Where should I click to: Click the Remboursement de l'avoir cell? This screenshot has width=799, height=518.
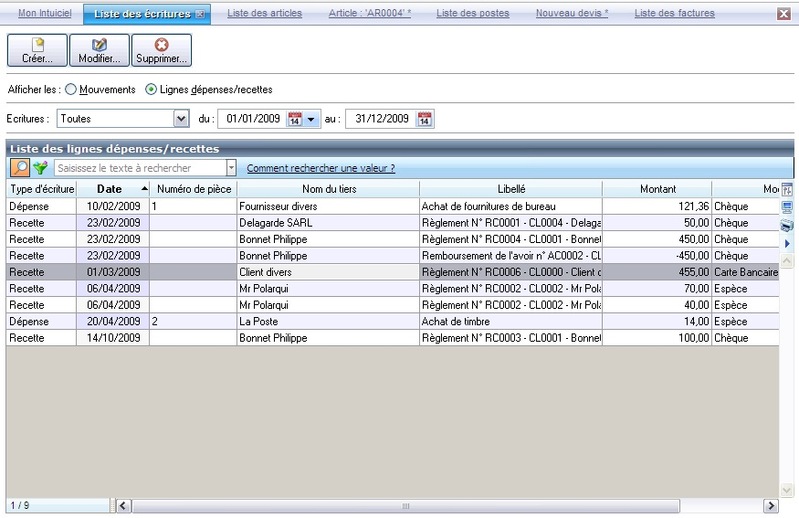511,256
